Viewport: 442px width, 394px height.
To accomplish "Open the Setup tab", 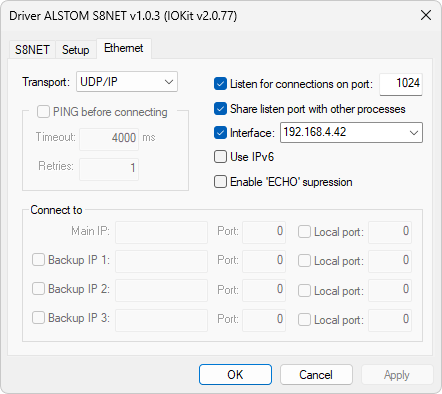I will point(76,50).
